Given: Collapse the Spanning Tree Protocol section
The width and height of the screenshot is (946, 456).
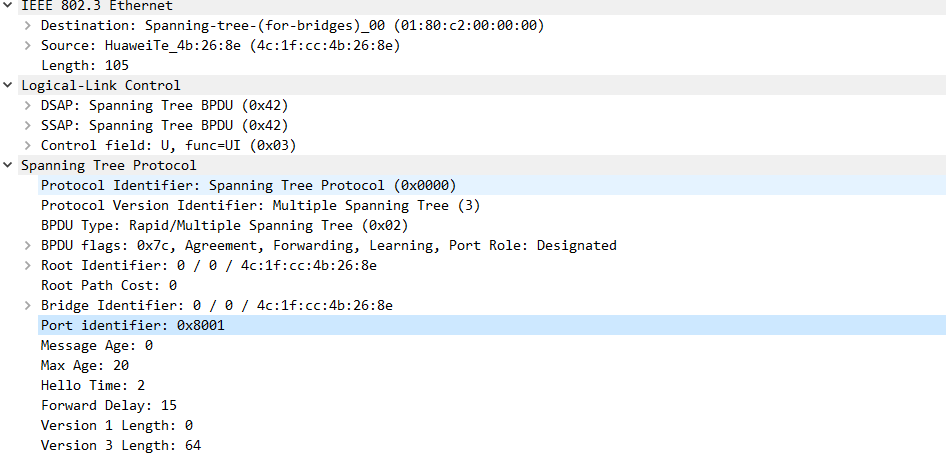Looking at the screenshot, I should tap(9, 165).
